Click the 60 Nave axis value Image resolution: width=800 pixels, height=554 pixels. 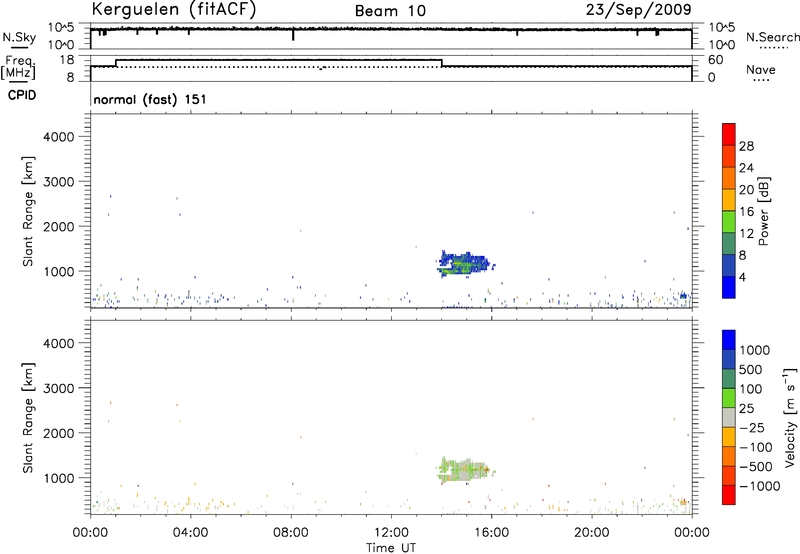click(715, 60)
